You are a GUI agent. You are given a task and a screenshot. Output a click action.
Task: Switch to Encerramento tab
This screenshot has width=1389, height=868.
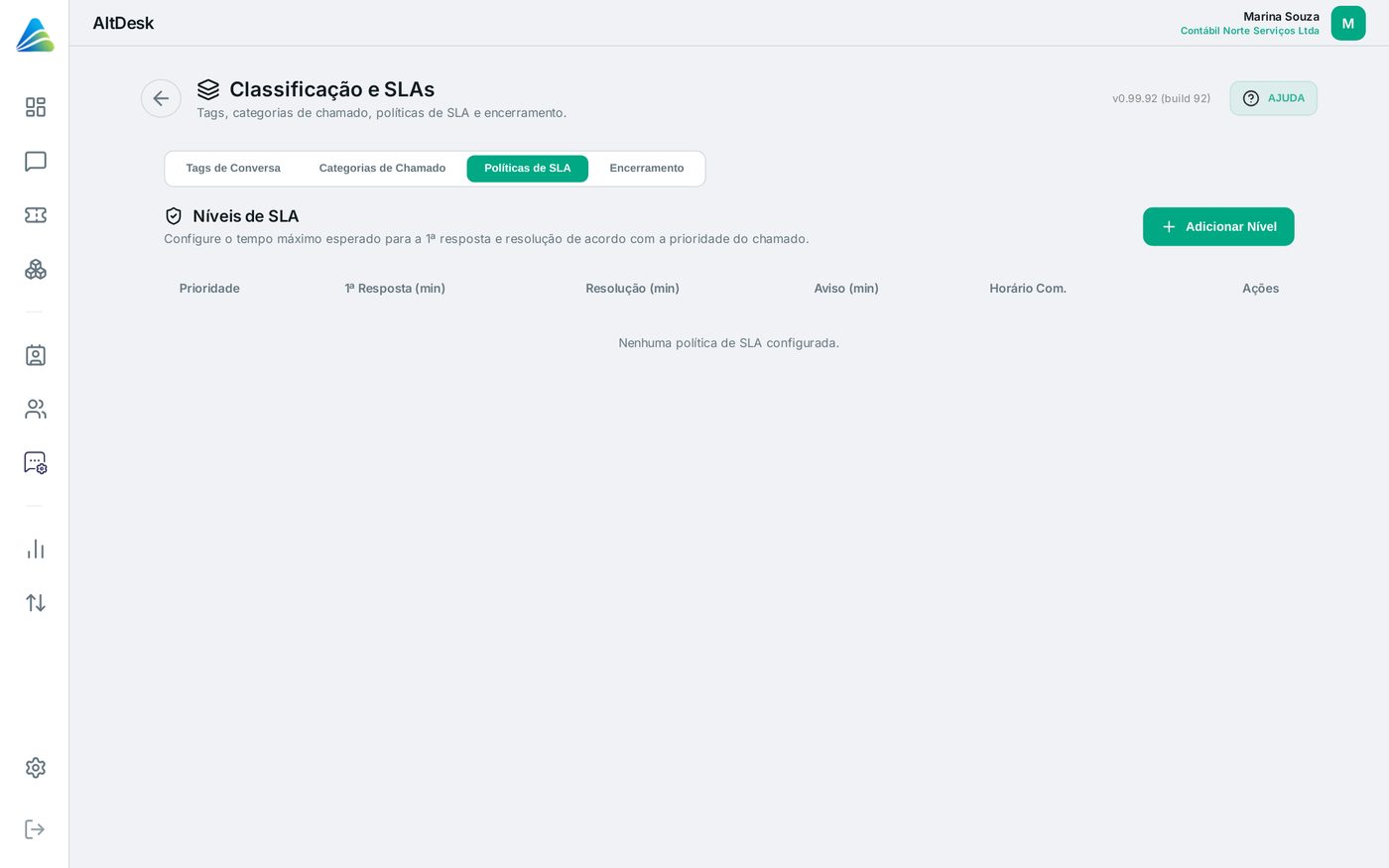tap(647, 169)
